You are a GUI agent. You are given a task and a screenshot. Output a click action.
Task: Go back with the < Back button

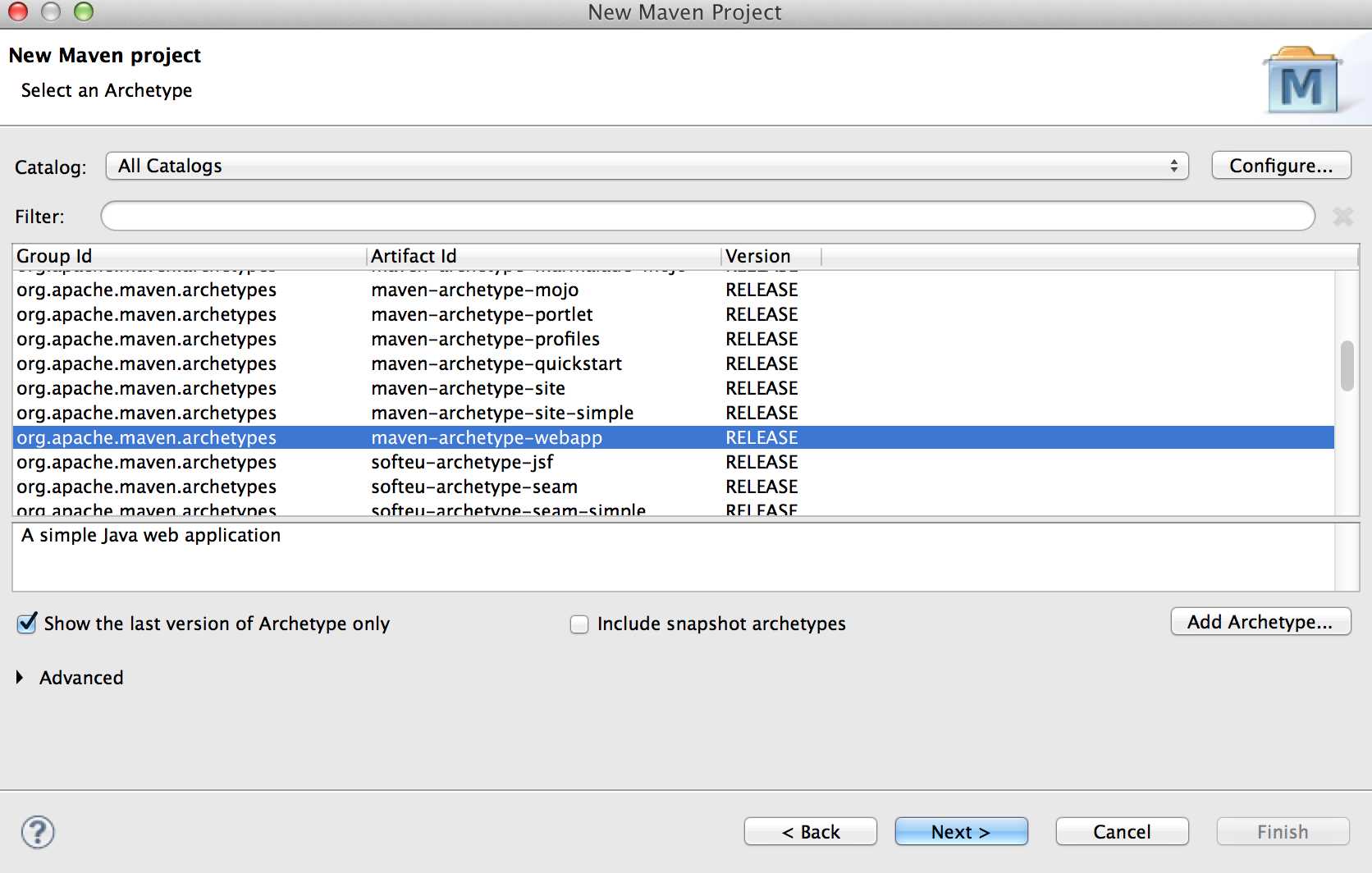811,832
